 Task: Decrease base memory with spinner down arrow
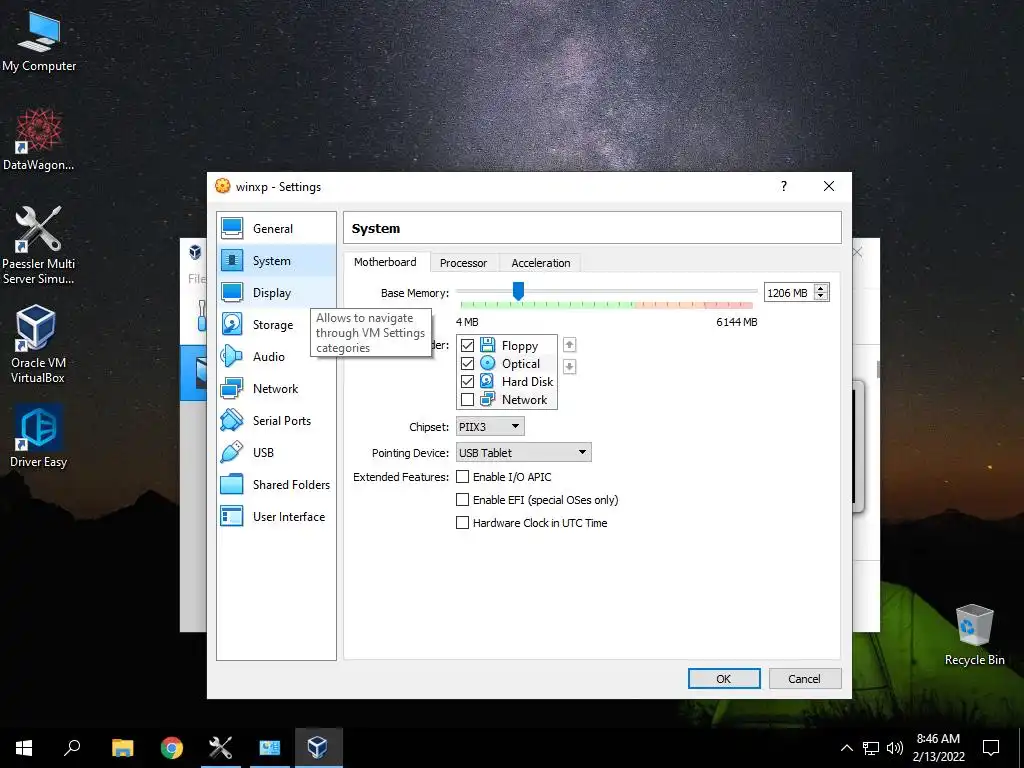point(822,297)
